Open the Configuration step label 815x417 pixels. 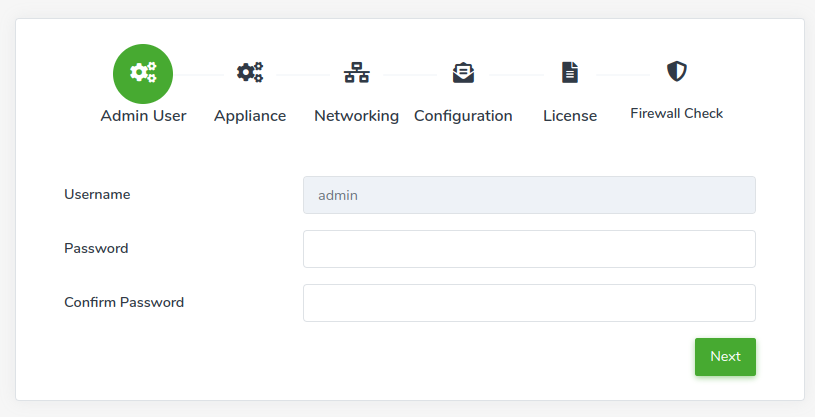(x=463, y=116)
